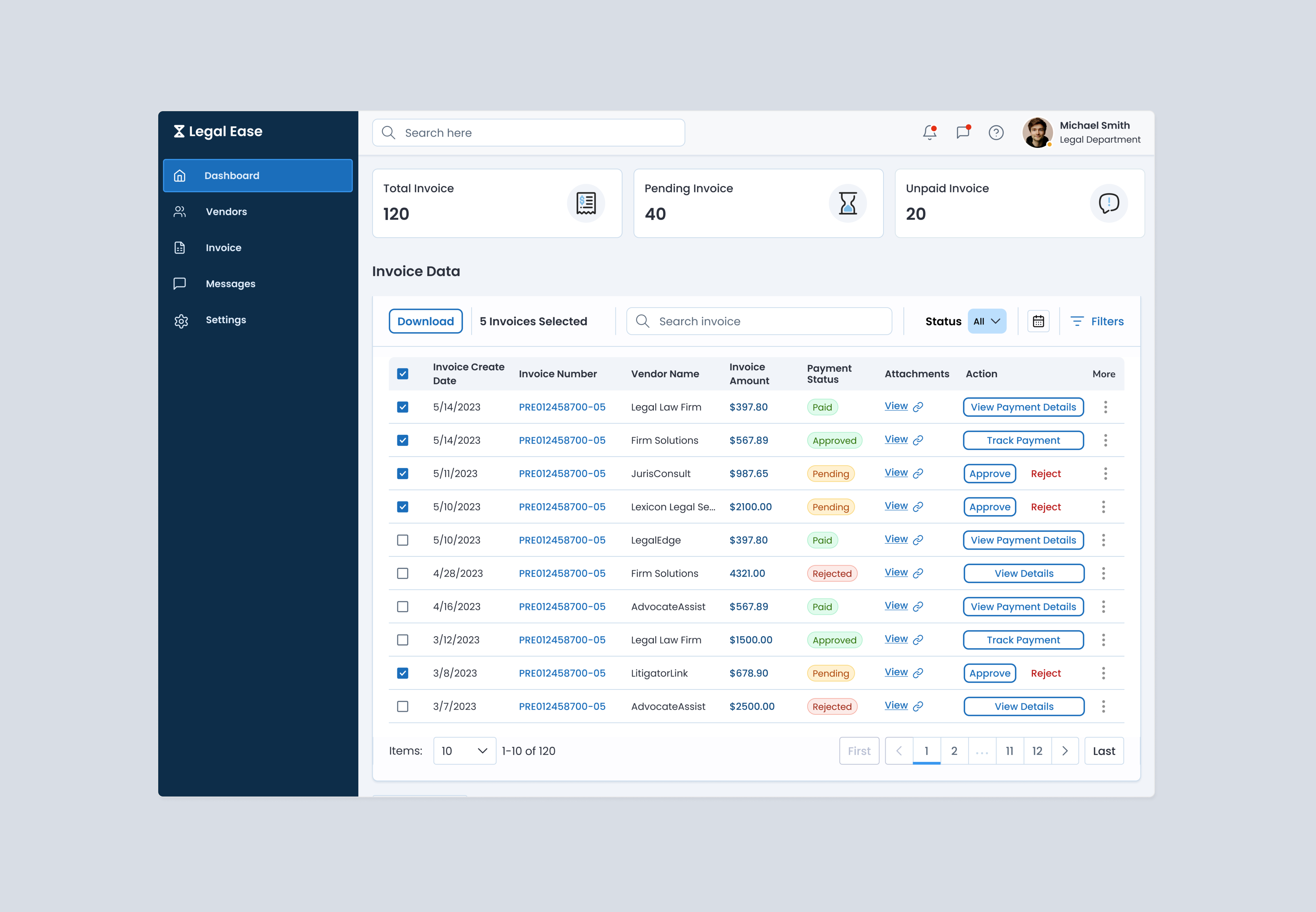The height and width of the screenshot is (912, 1316).
Task: Check the checkbox for the LegalEdge invoice row
Action: tap(403, 539)
